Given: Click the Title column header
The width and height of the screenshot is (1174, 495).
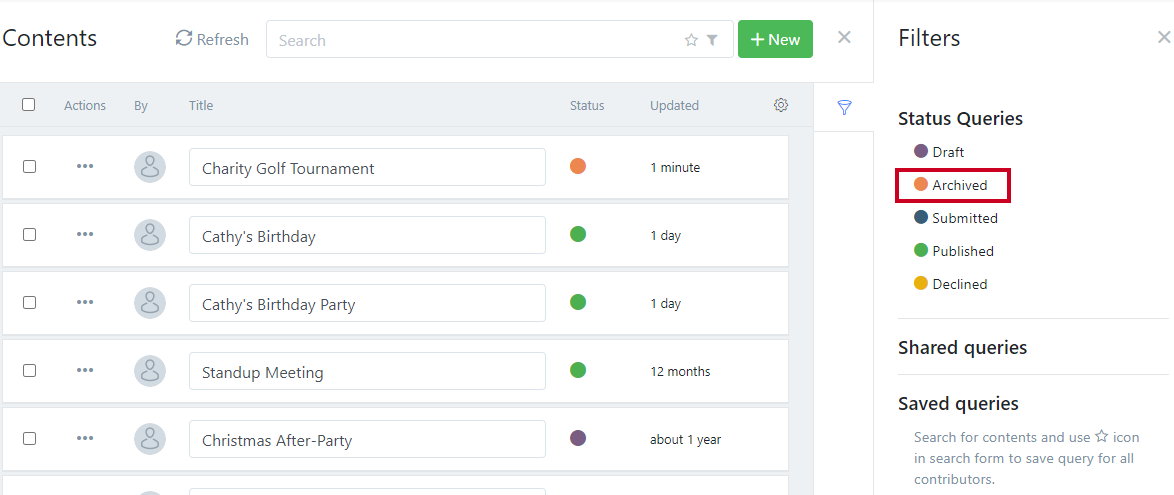Looking at the screenshot, I should click(x=201, y=106).
